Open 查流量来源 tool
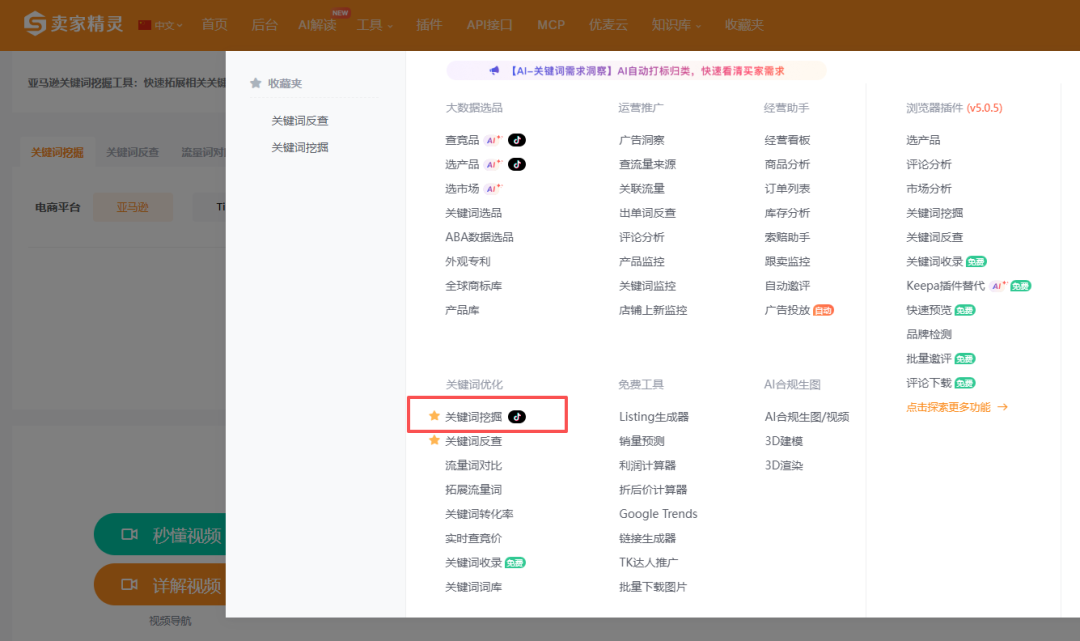The height and width of the screenshot is (641, 1080). (x=647, y=164)
